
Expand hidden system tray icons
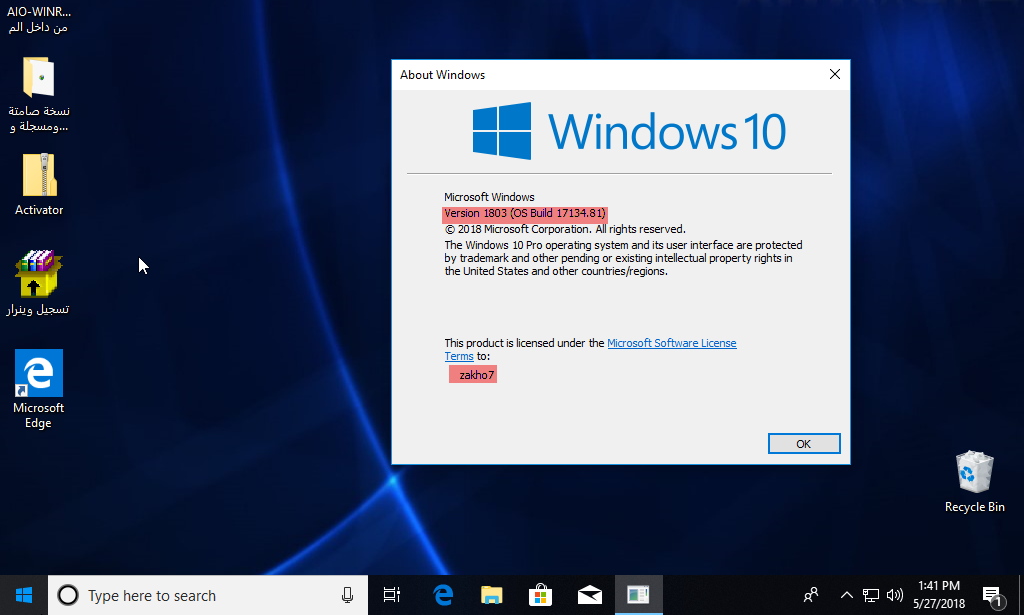pos(846,595)
